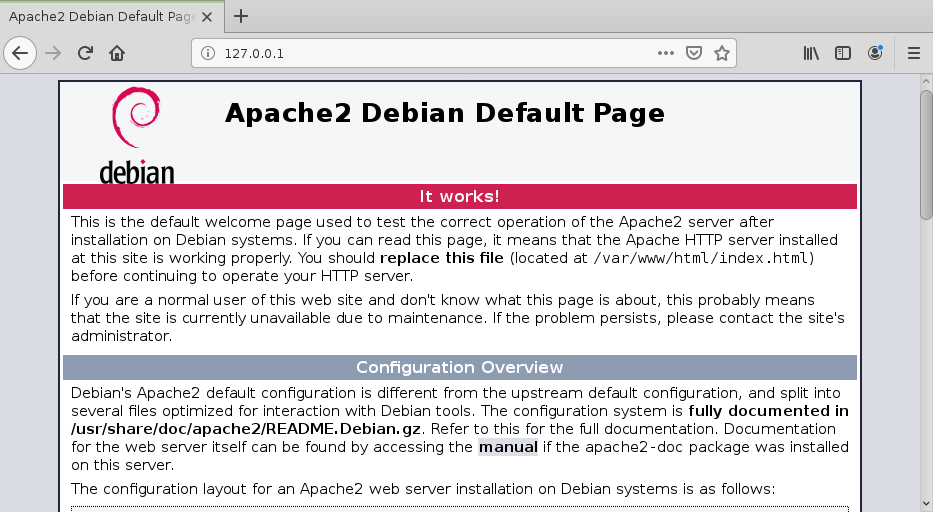Click the scrollbar up arrow
Viewport: 933px width, 512px height.
(926, 82)
